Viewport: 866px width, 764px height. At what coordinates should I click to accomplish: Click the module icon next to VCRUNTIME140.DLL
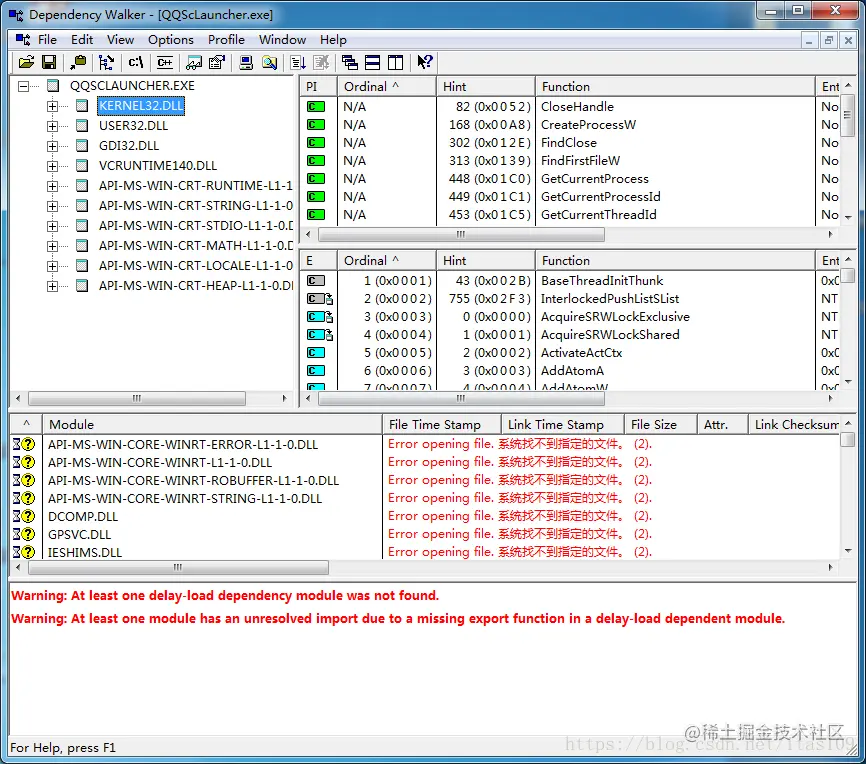tap(82, 166)
